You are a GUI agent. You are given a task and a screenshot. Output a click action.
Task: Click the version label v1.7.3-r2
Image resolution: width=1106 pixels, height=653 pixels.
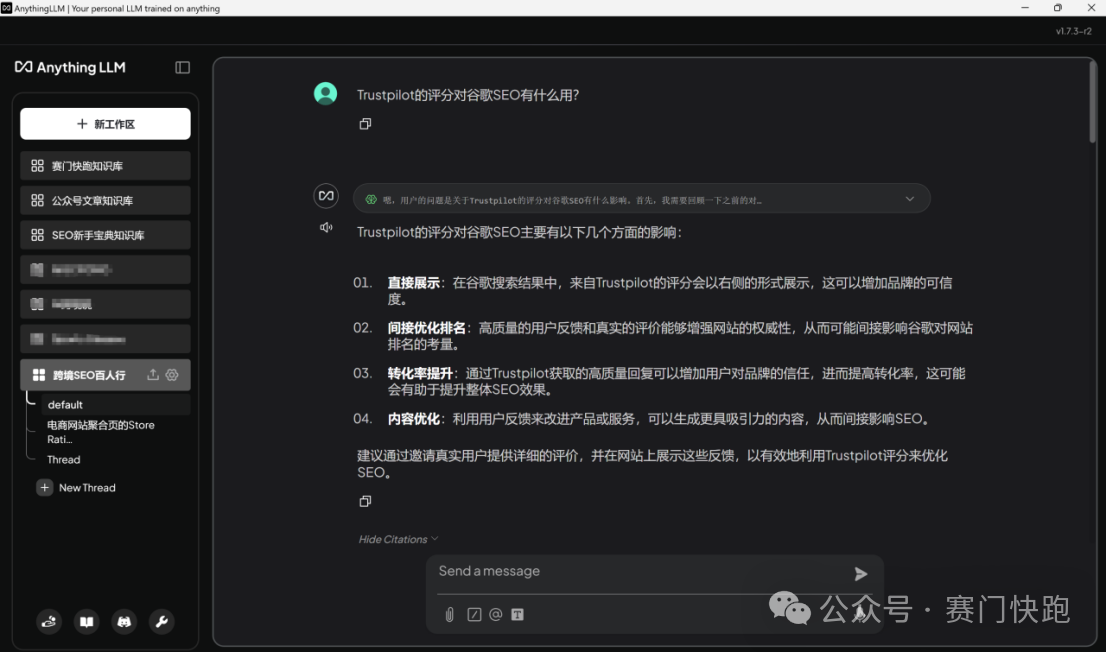[x=1074, y=31]
